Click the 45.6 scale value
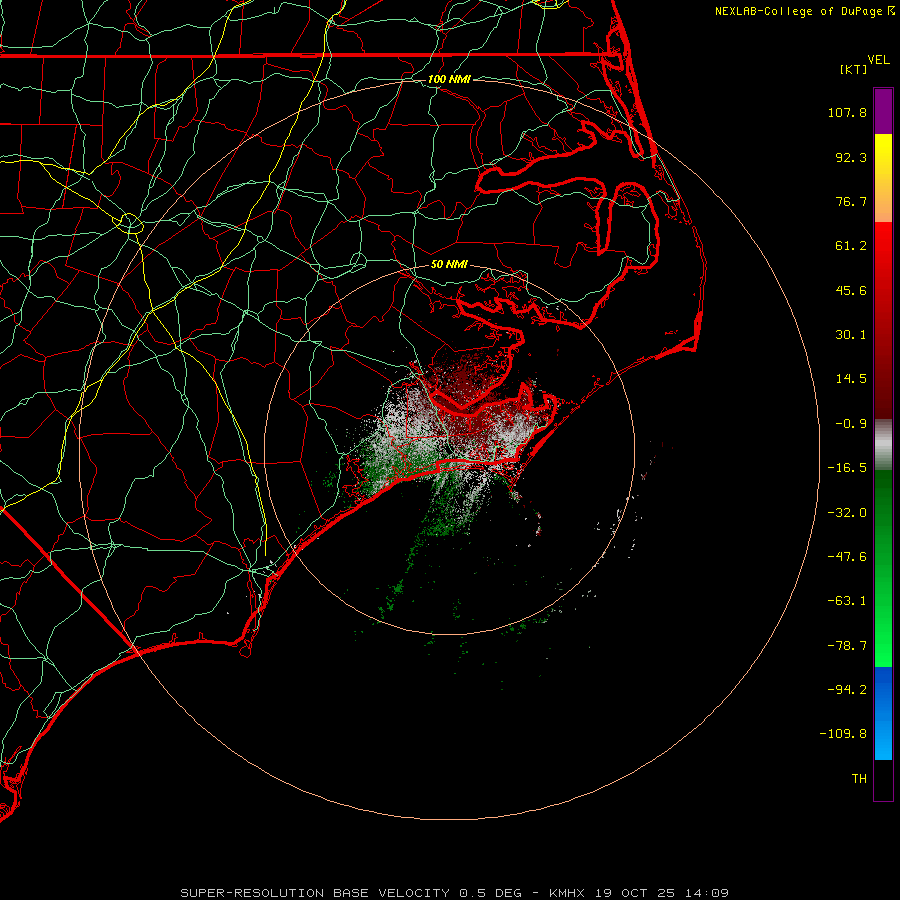 point(851,290)
